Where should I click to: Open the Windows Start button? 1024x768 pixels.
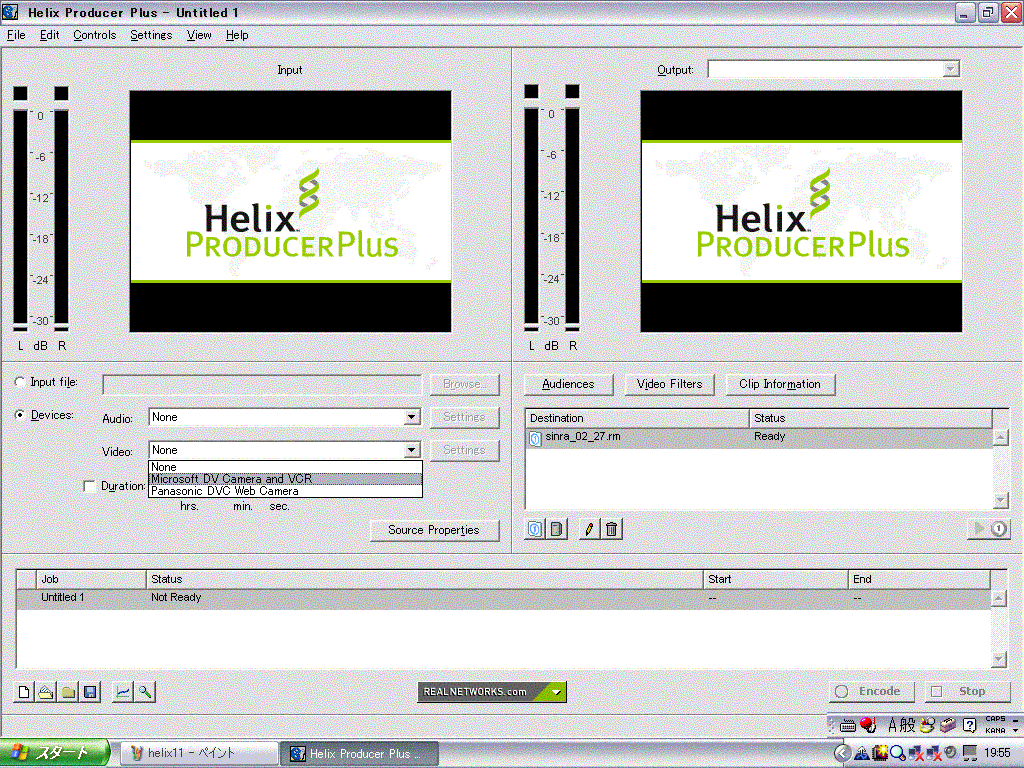(55, 753)
